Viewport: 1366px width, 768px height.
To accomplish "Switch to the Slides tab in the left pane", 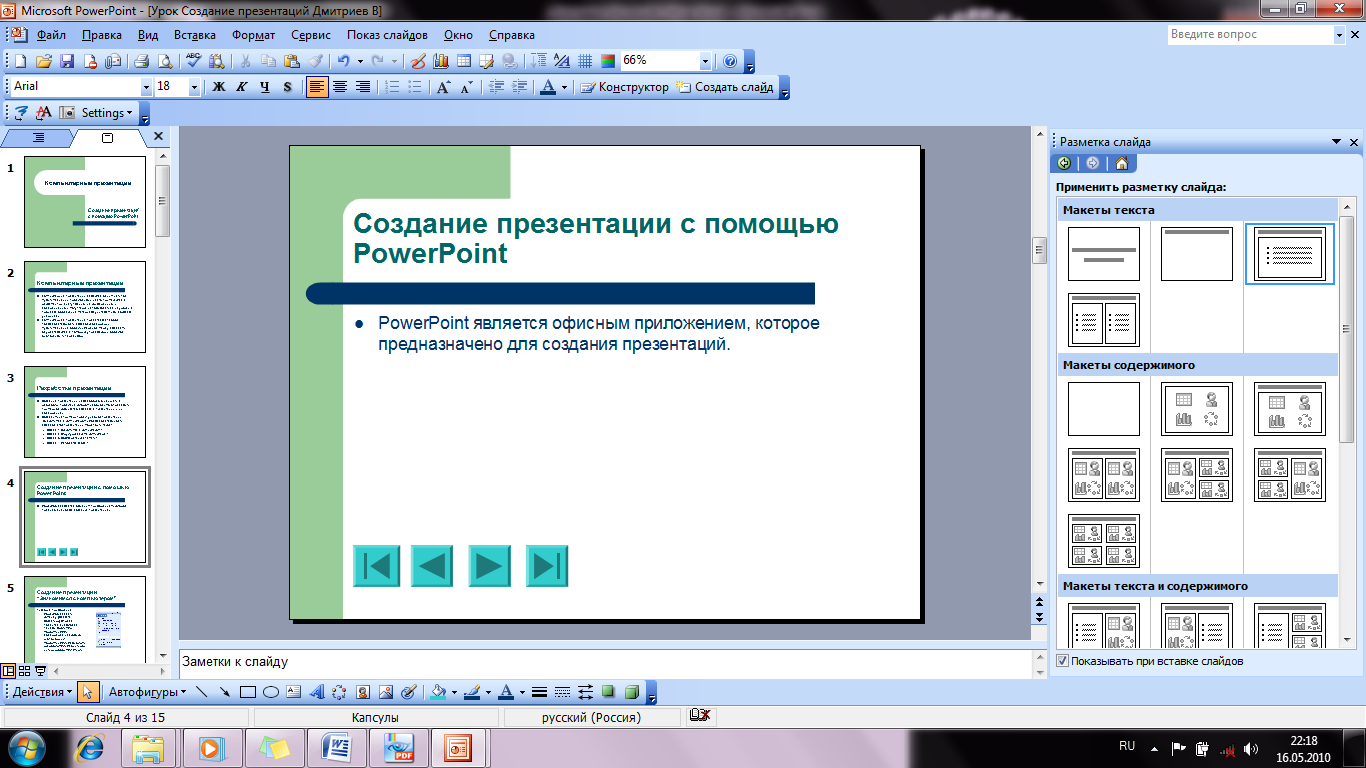I will pos(108,138).
